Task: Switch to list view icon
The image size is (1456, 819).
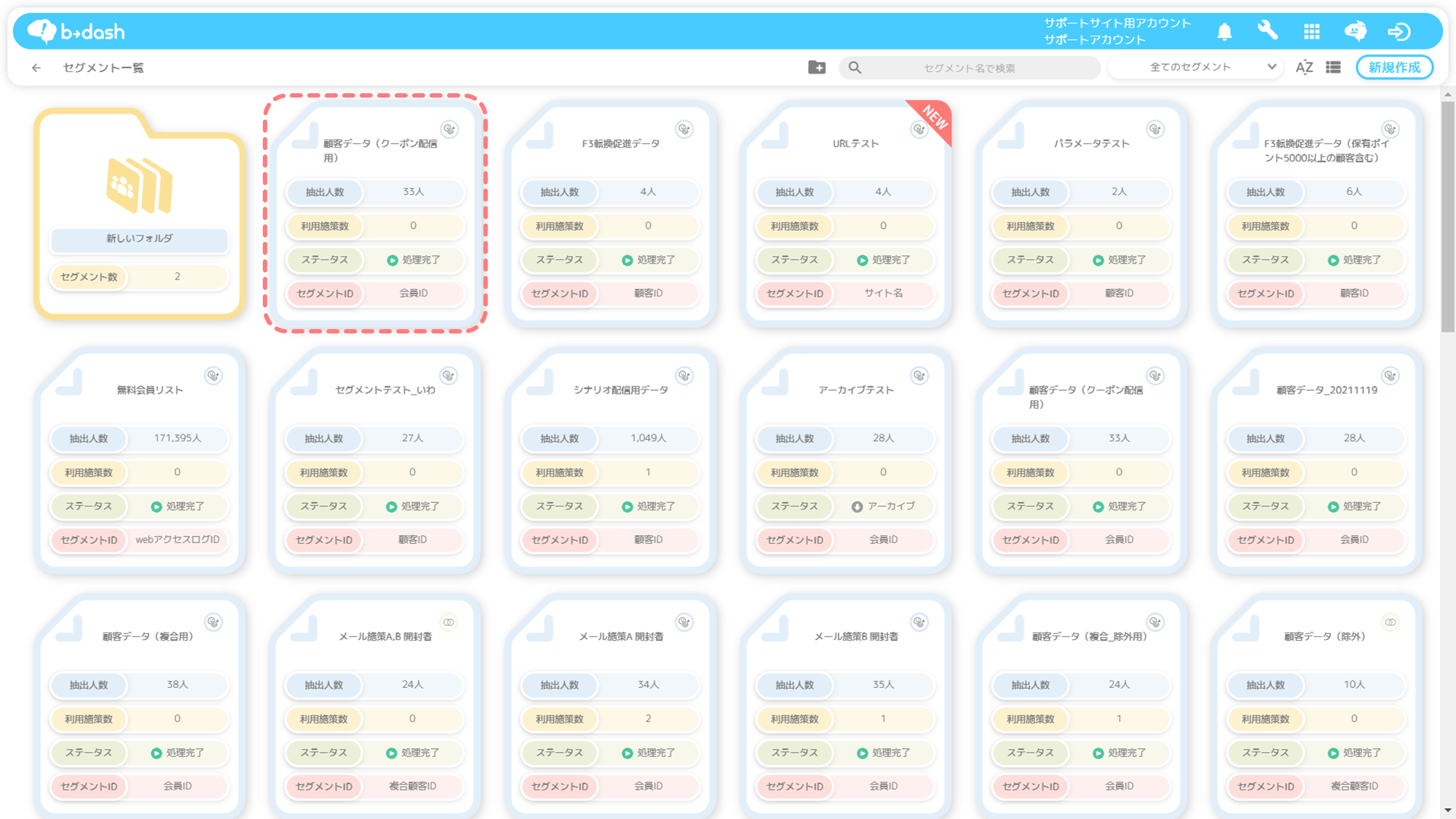Action: click(1334, 68)
